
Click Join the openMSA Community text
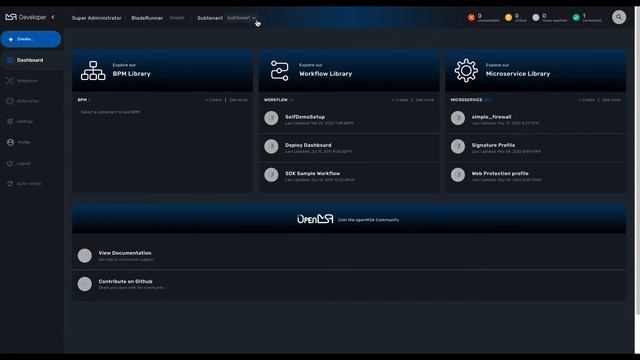pos(368,220)
